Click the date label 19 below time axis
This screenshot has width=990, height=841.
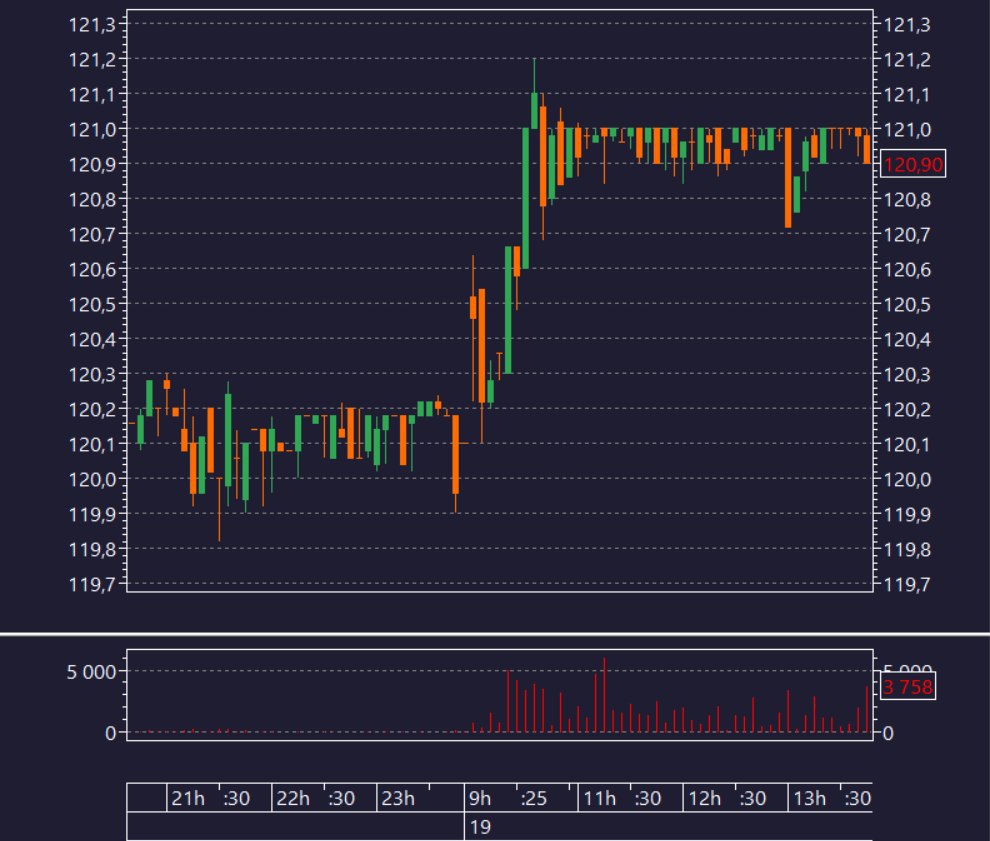480,827
